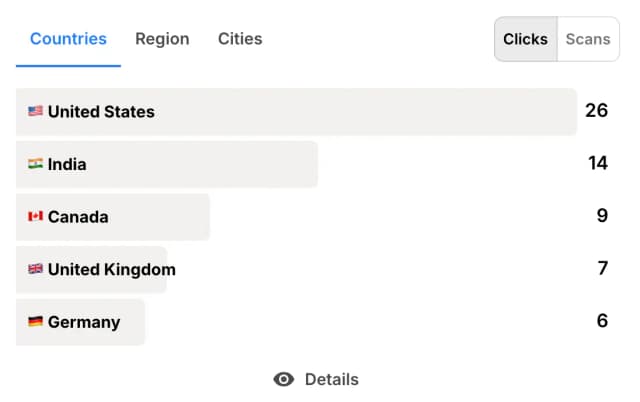Click the India flag icon
Screen dimensions: 640x402
point(35,164)
